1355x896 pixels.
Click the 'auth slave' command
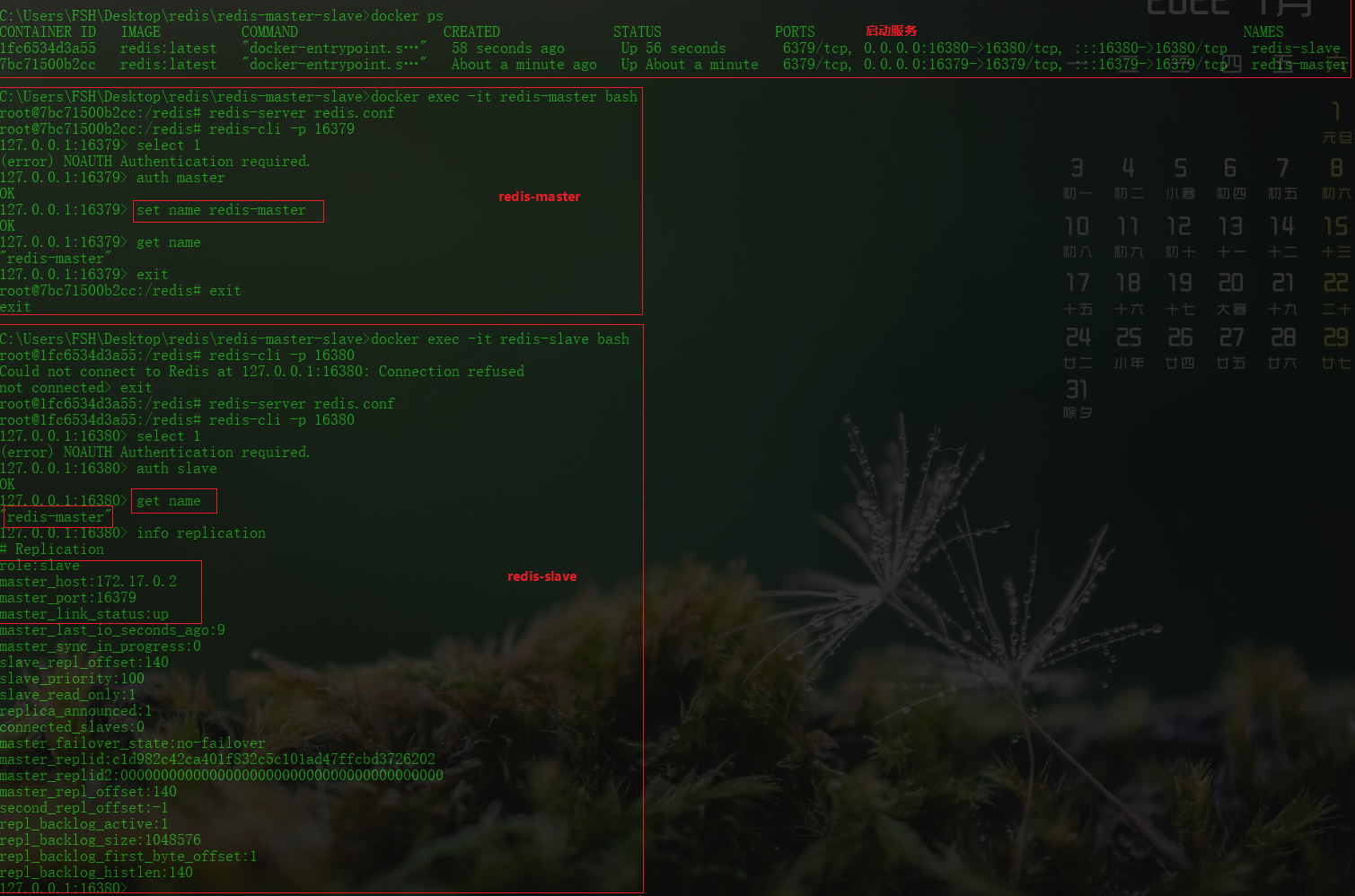click(177, 468)
